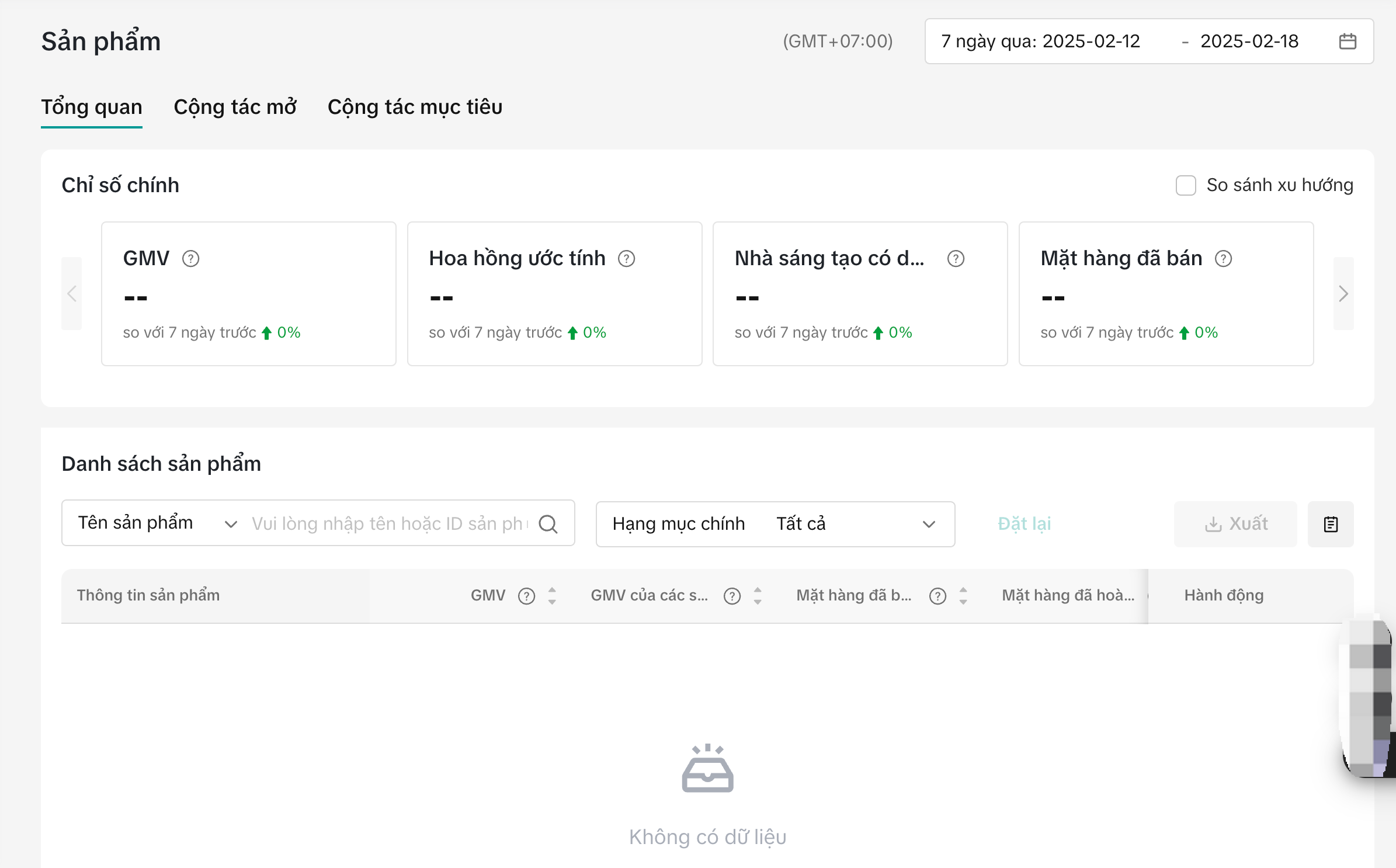
Task: Click the help icon next to GMV card
Action: tap(190, 259)
